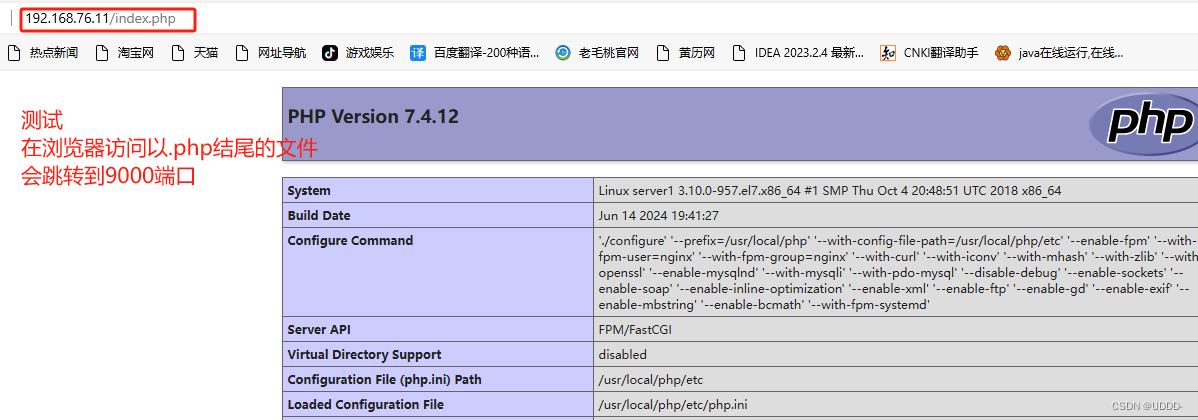Image resolution: width=1198 pixels, height=420 pixels.
Task: Click the PHP Version 7.4.12 heading
Action: 373,117
